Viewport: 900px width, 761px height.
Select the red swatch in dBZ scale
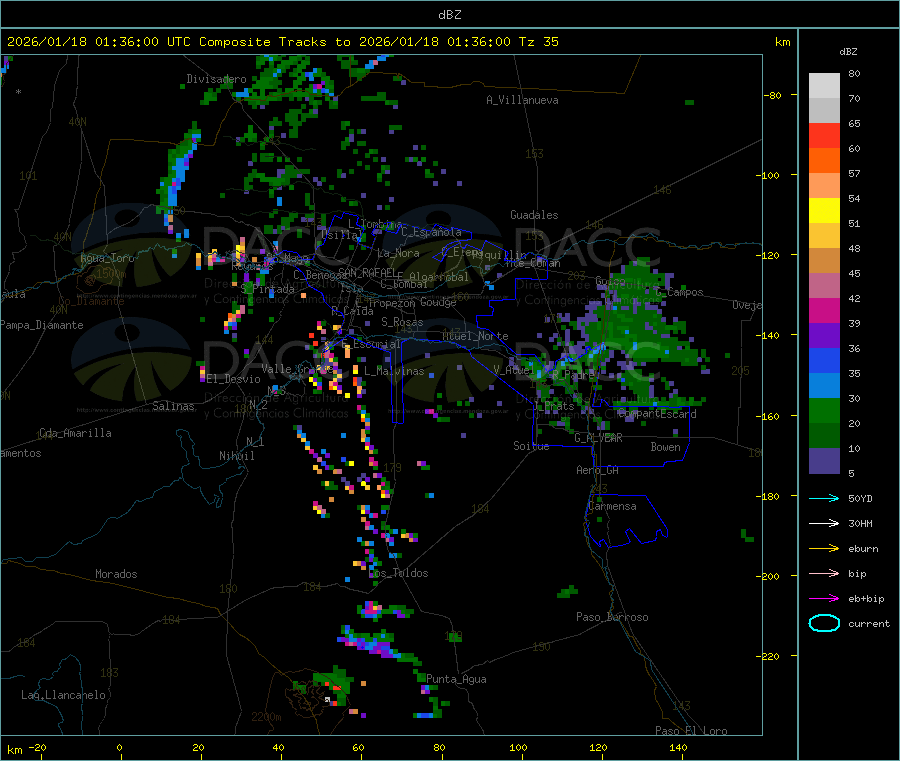[x=824, y=135]
